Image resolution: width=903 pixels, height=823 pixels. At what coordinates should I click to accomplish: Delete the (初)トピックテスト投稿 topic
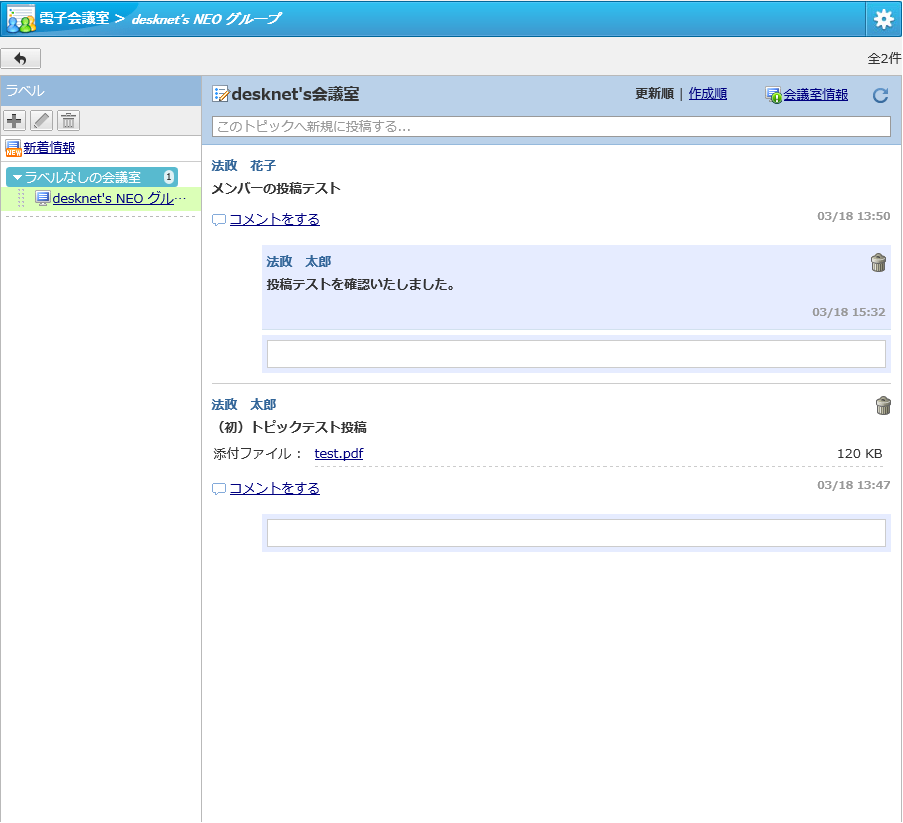pos(883,405)
